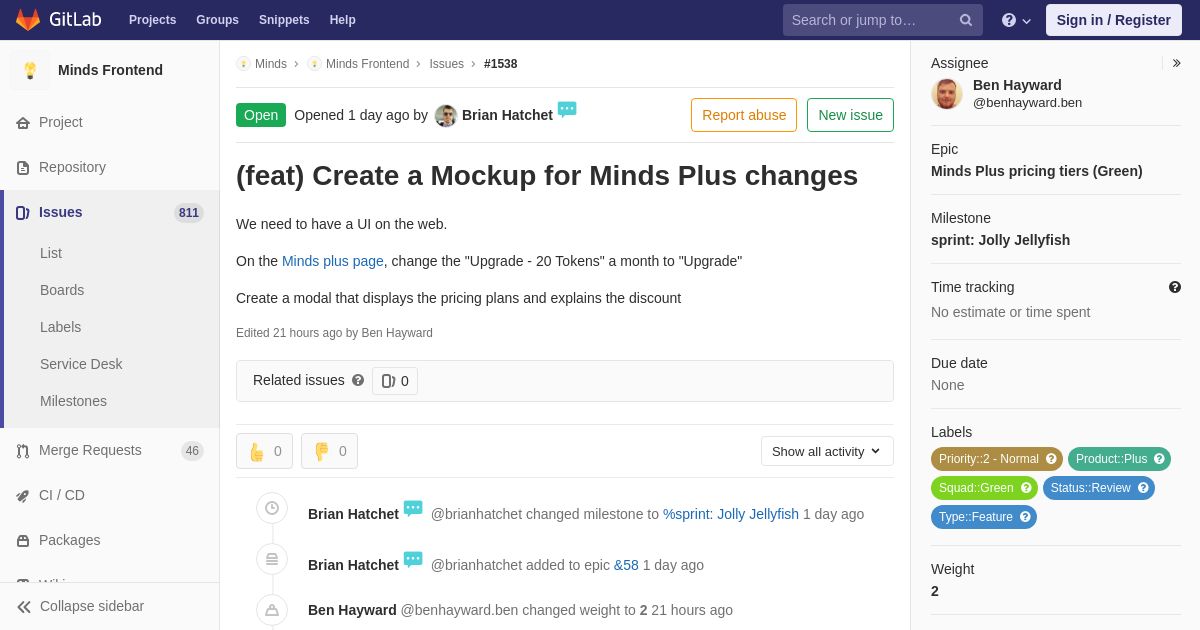Image resolution: width=1200 pixels, height=630 pixels.
Task: Add a thumbs down reaction
Action: point(329,451)
